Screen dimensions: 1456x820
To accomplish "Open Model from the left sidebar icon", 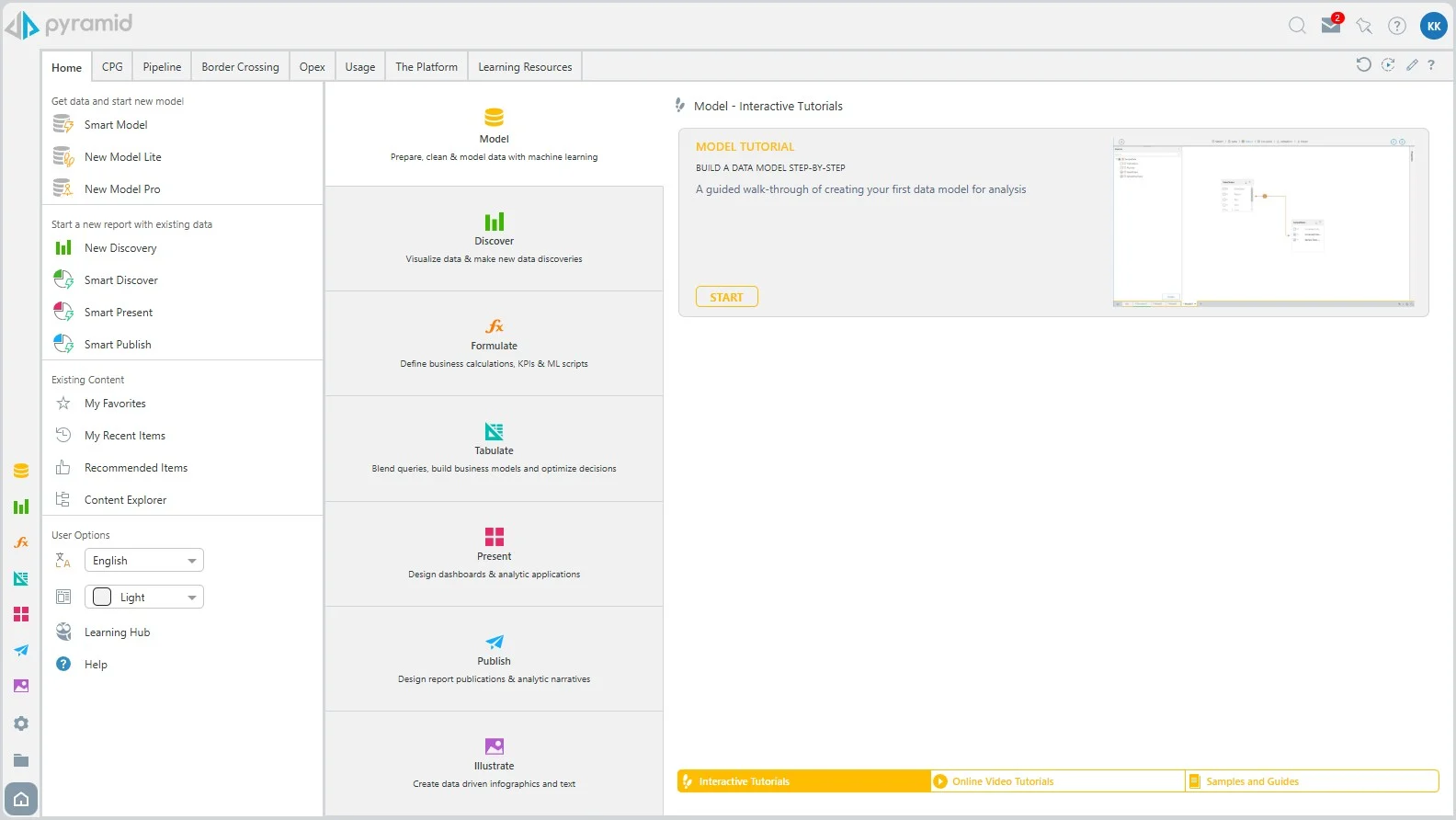I will click(x=21, y=471).
